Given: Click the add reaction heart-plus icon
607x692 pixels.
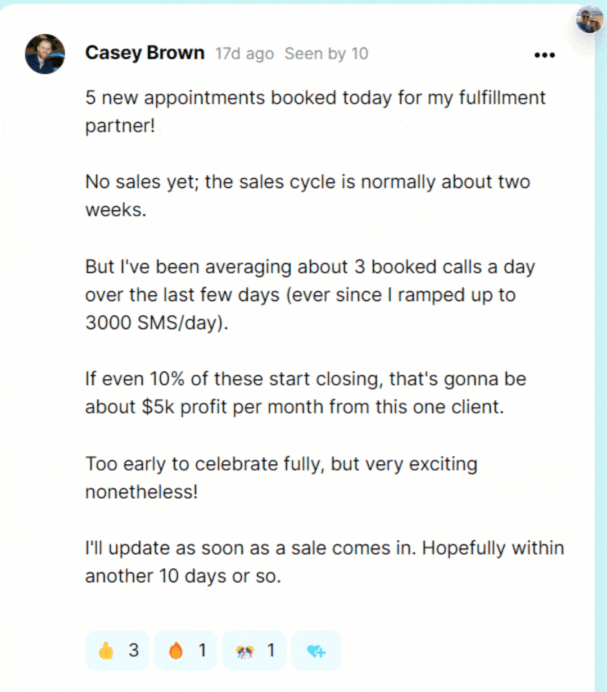Looking at the screenshot, I should [317, 651].
